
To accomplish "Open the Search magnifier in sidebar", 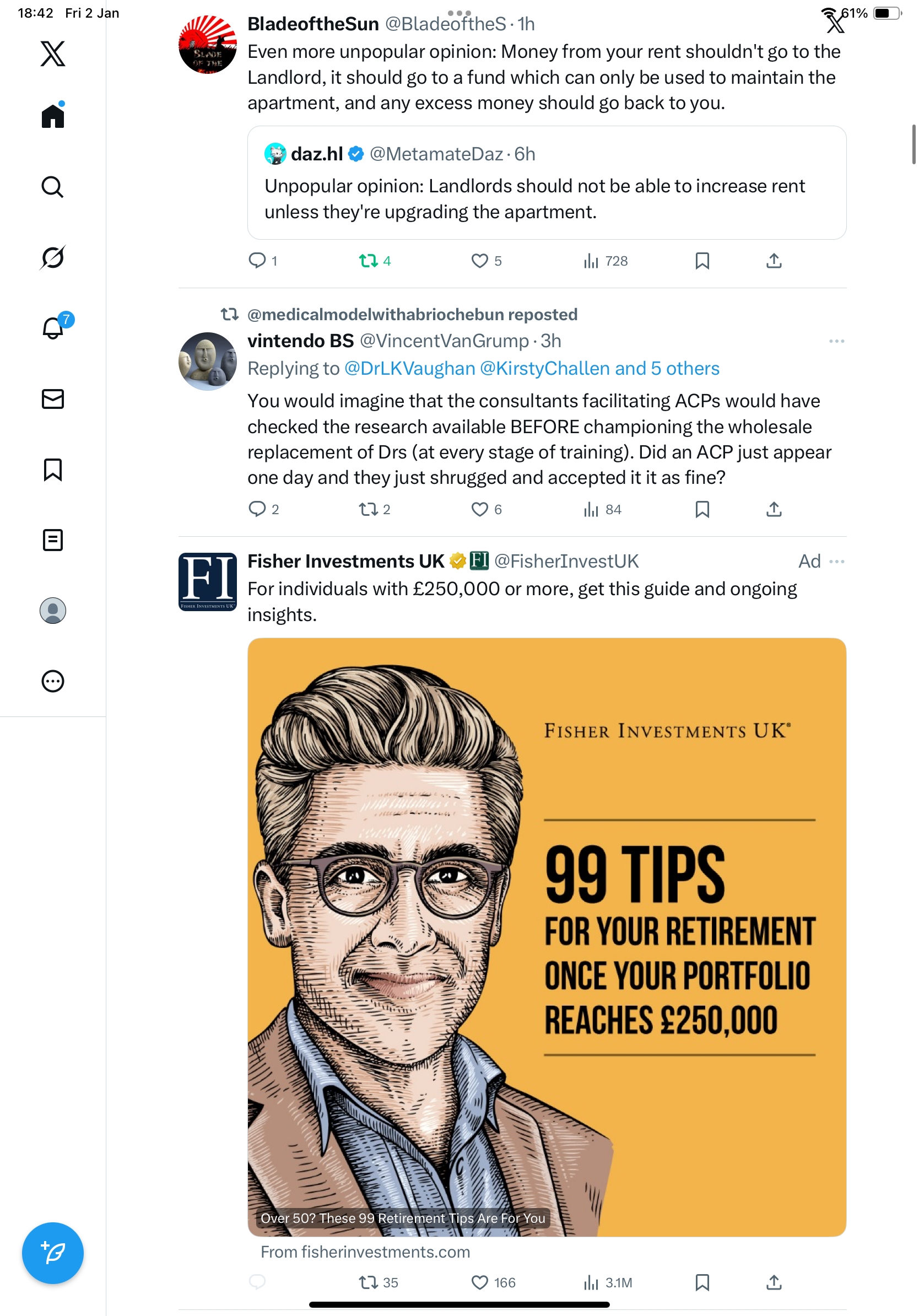I will (53, 187).
